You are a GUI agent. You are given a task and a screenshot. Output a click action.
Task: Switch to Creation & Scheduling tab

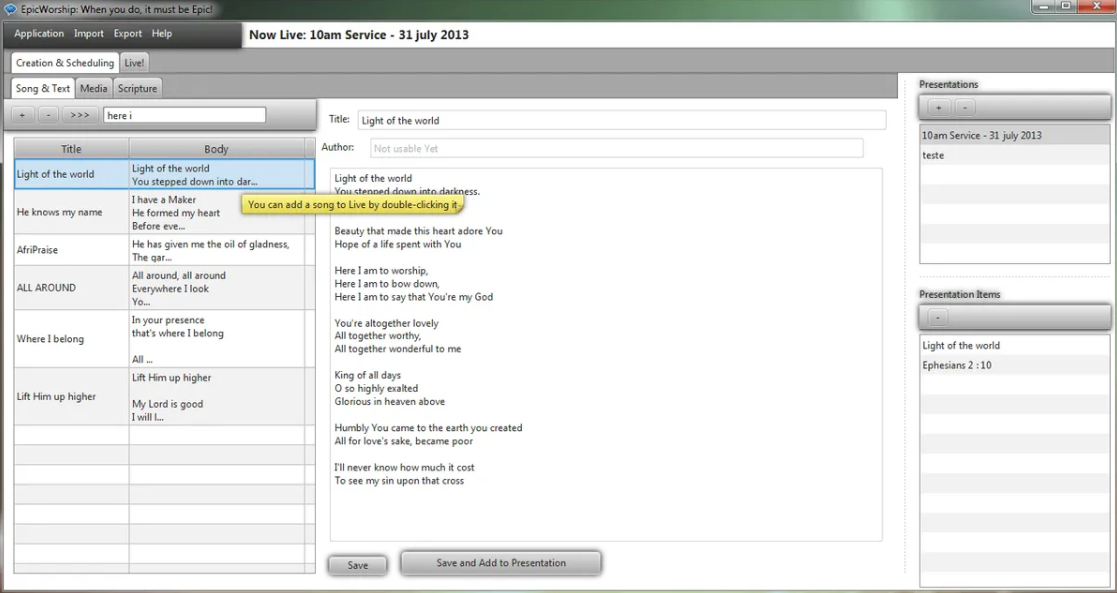coord(65,63)
